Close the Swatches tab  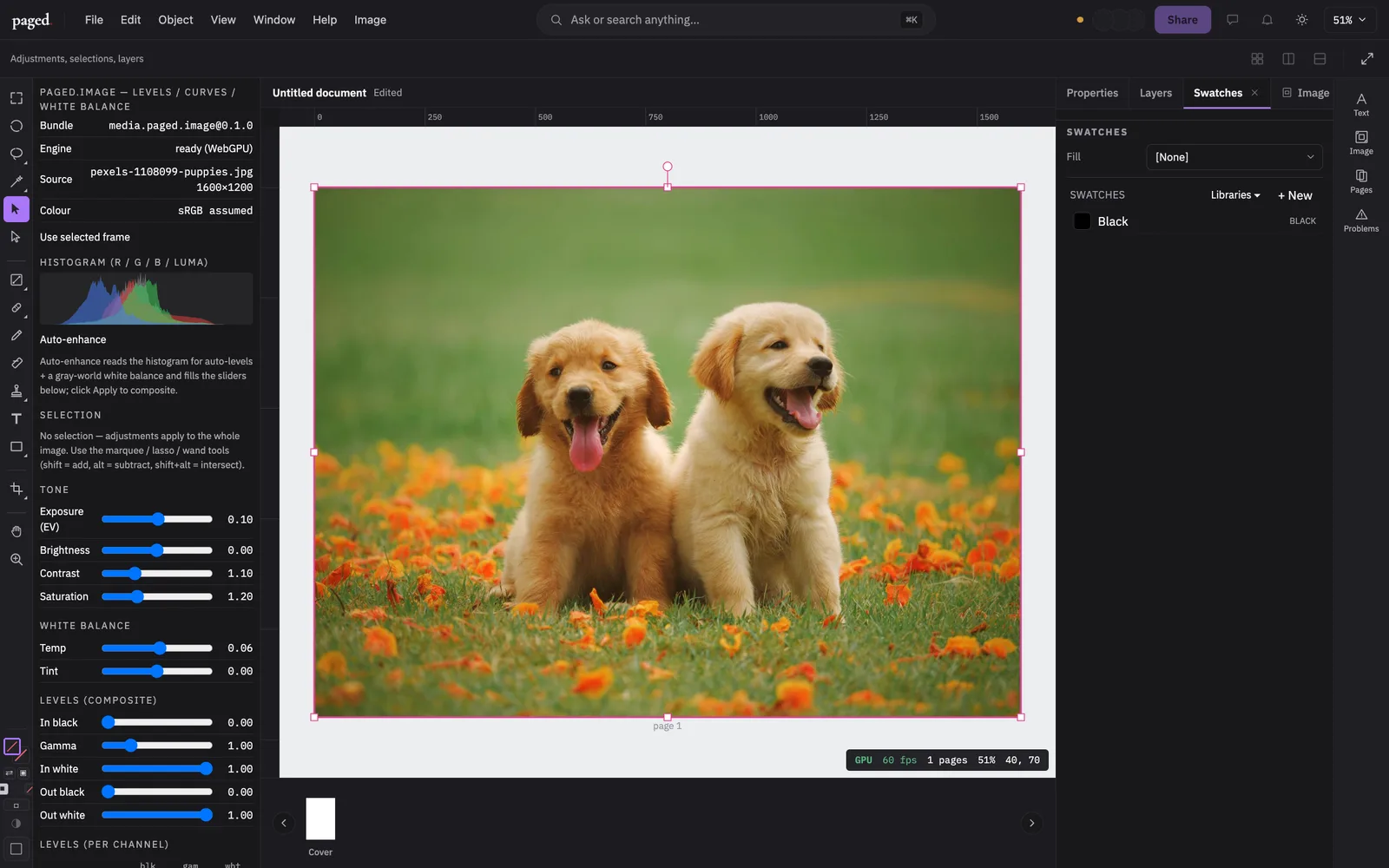click(x=1254, y=93)
